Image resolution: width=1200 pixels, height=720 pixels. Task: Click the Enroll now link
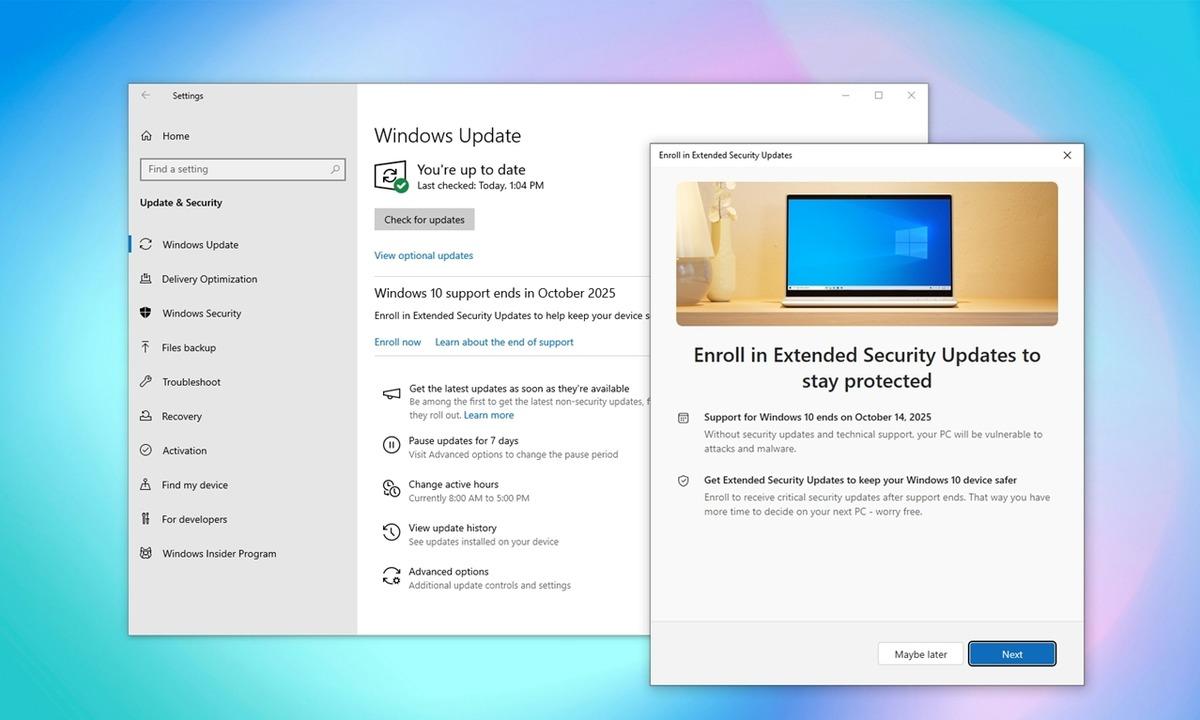(x=397, y=342)
